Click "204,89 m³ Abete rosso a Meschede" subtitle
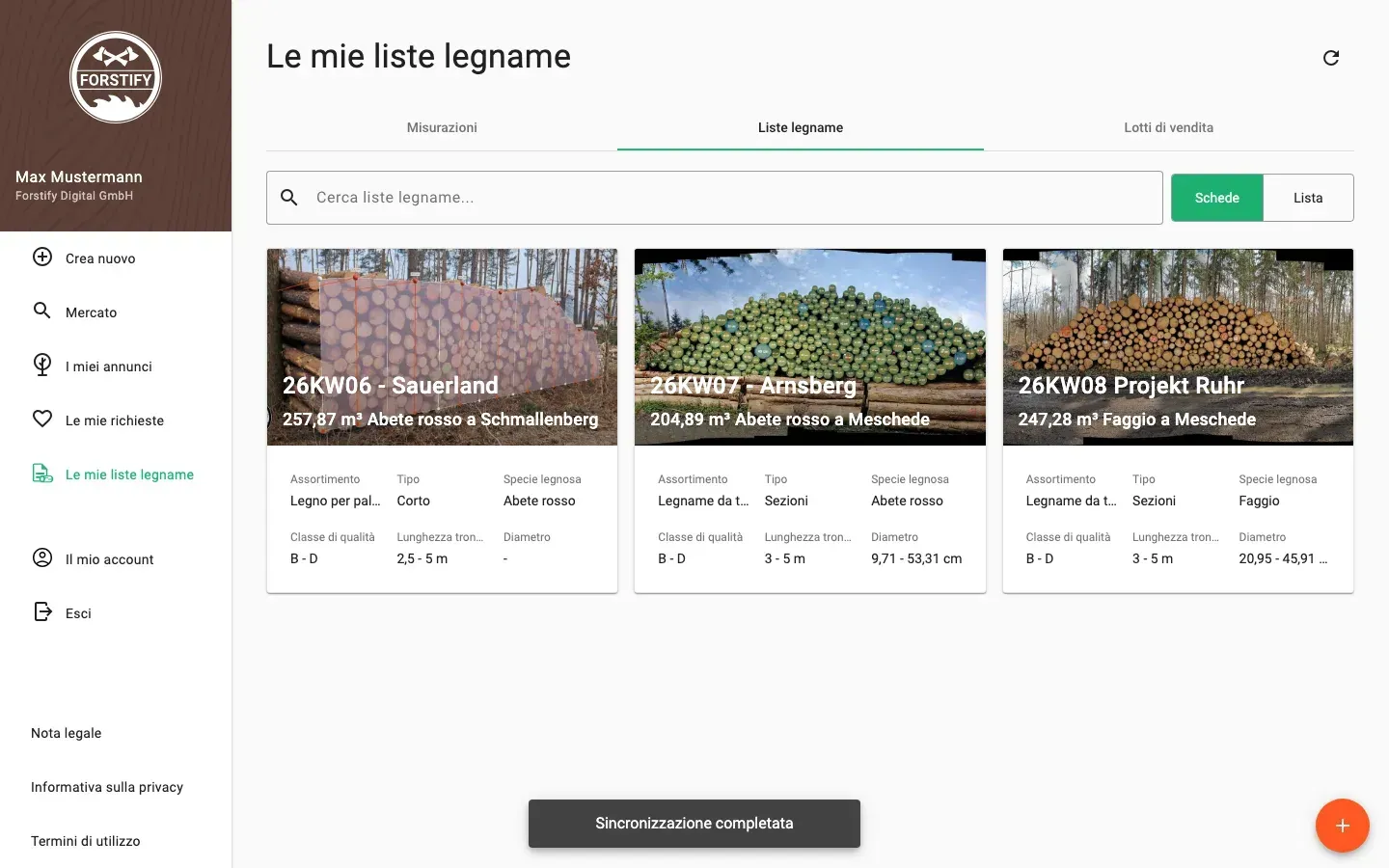 790,420
